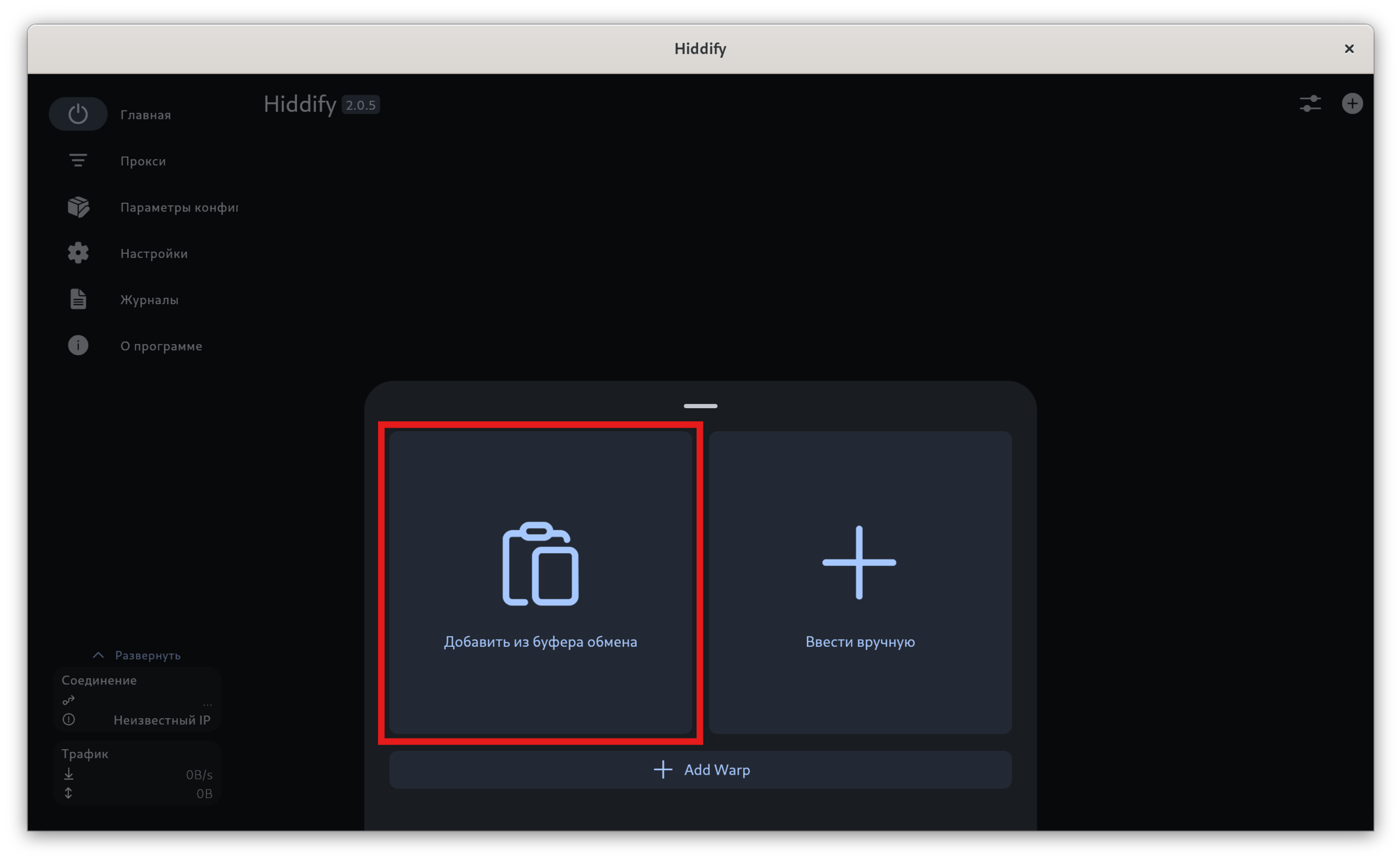1400x860 pixels.
Task: Close the Hiddify window
Action: (1349, 49)
